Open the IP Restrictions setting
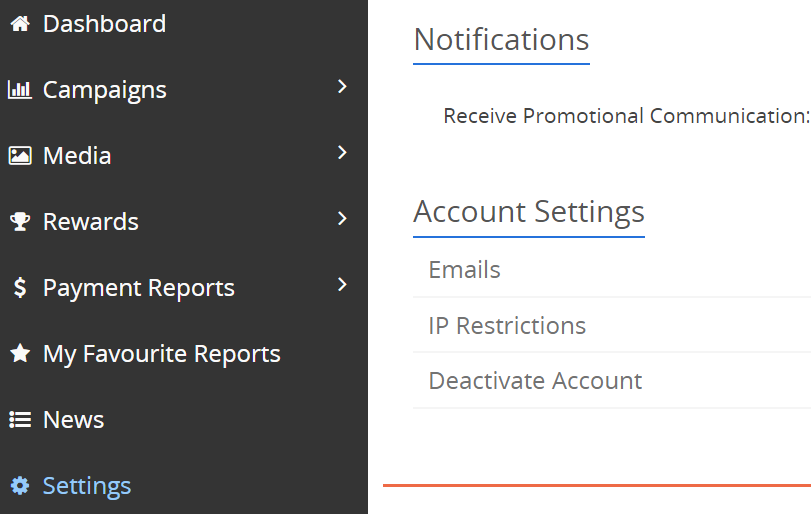811x514 pixels. coord(507,326)
